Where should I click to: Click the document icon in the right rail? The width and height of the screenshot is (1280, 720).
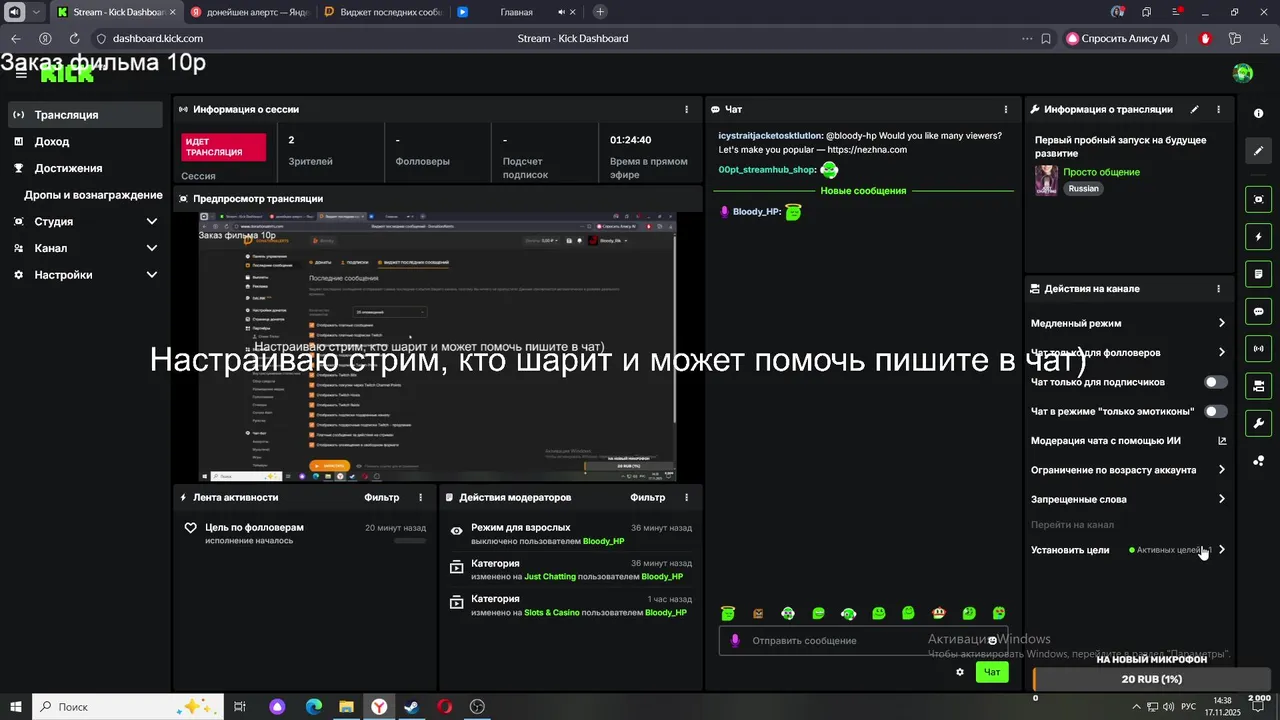coord(1258,274)
